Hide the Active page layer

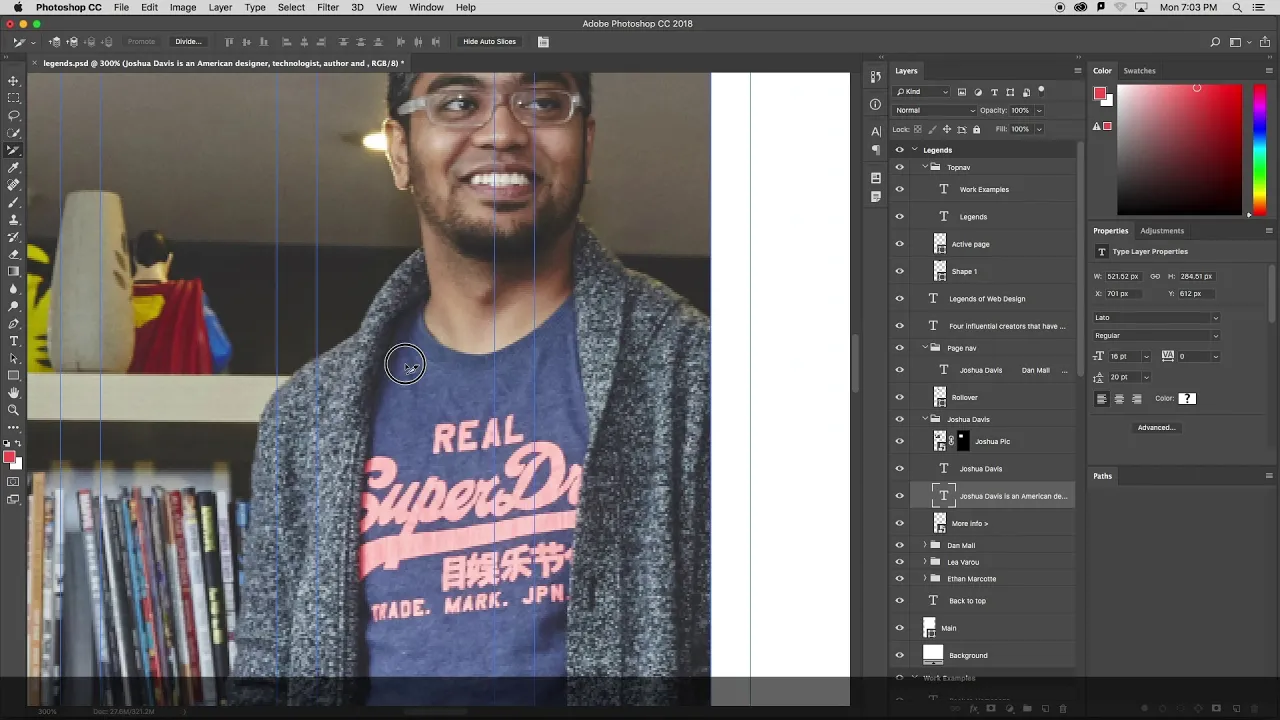click(899, 244)
